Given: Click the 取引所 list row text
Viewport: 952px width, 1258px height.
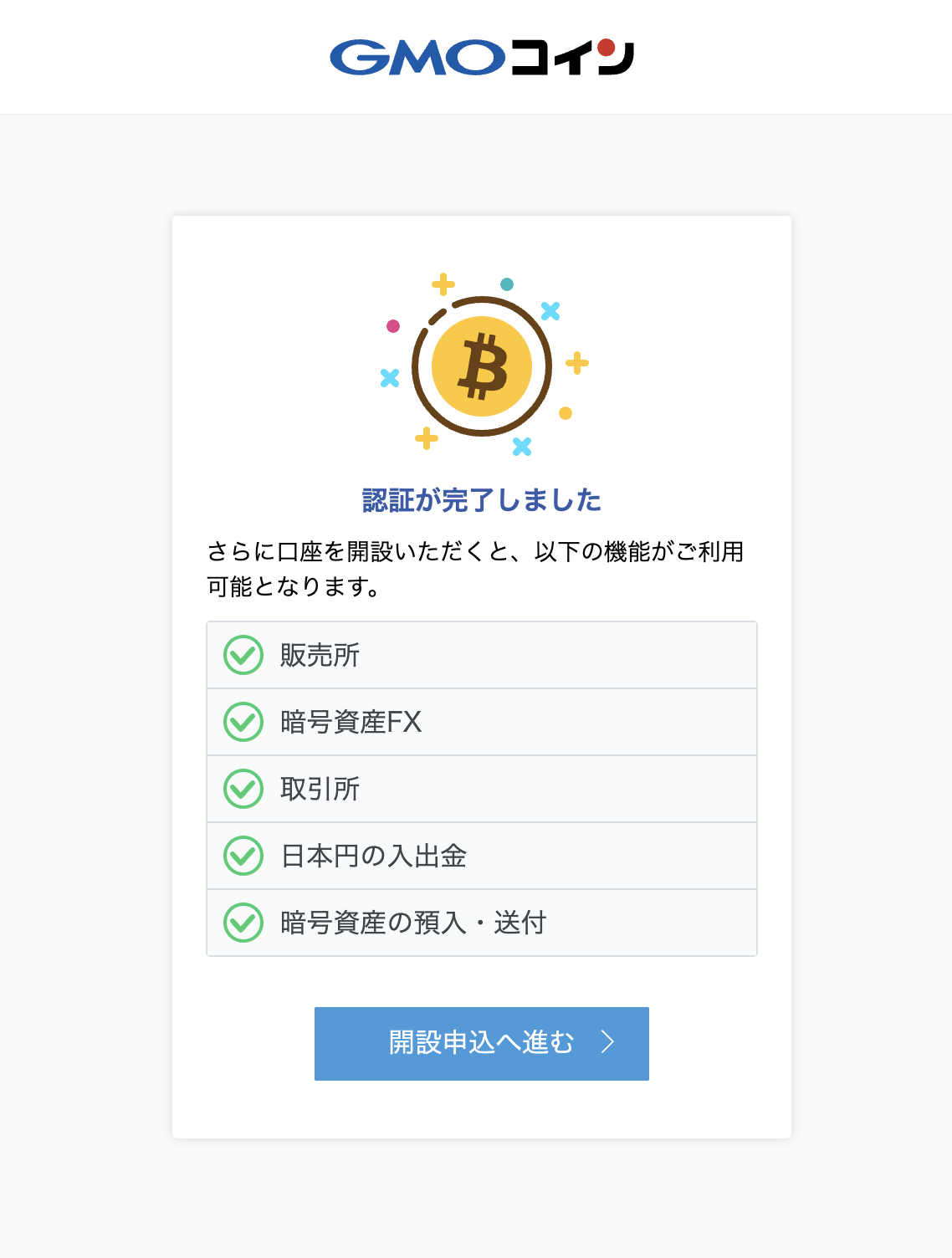Looking at the screenshot, I should coord(320,789).
